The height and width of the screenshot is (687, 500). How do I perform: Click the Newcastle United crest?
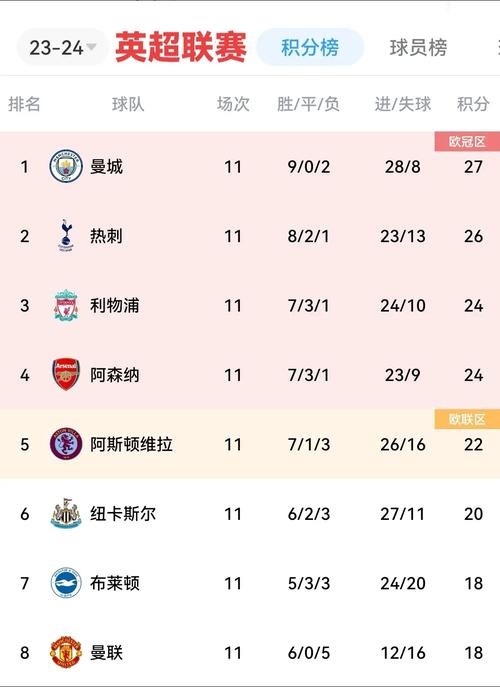(x=66, y=513)
